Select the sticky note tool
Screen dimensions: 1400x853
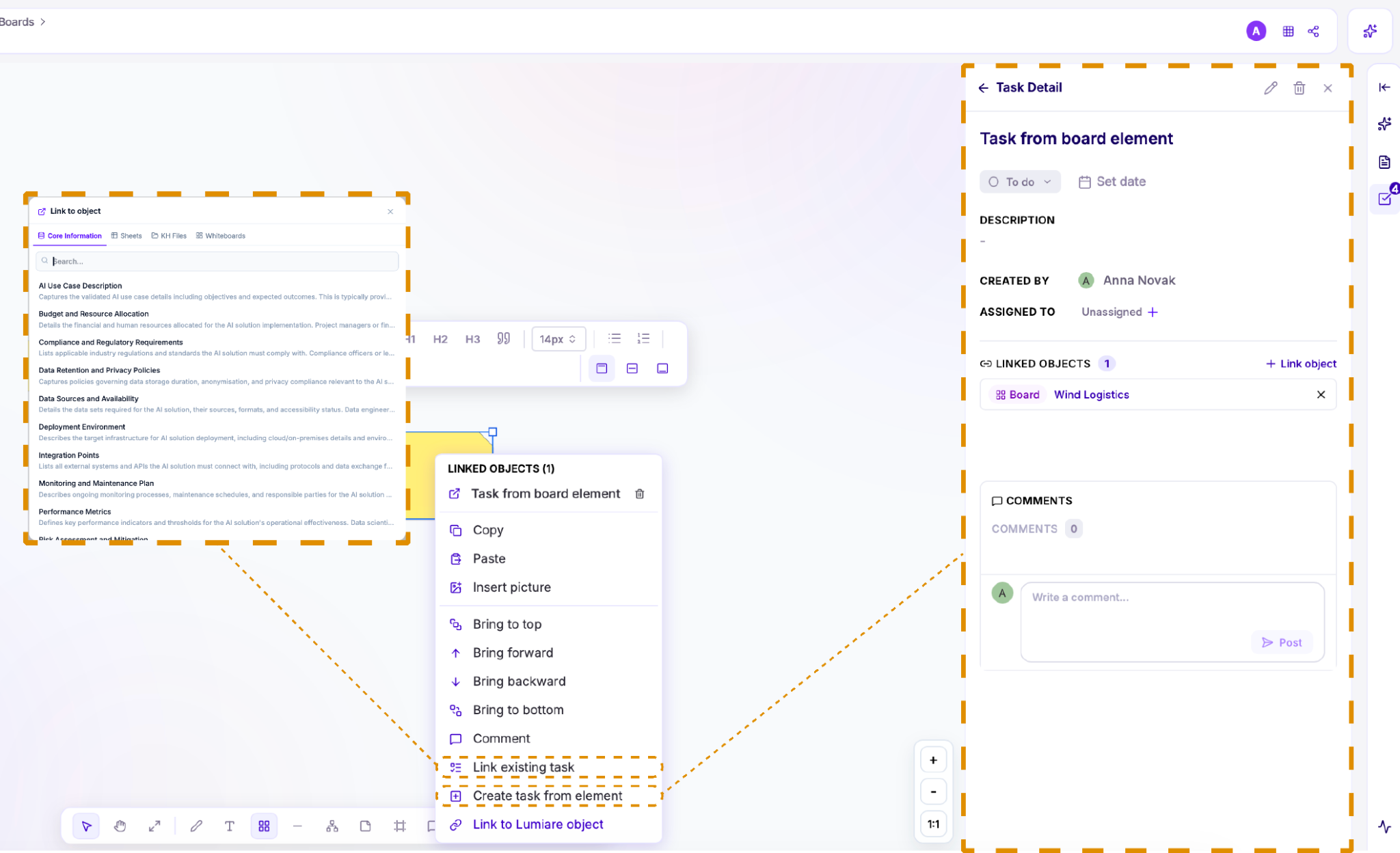tap(366, 826)
